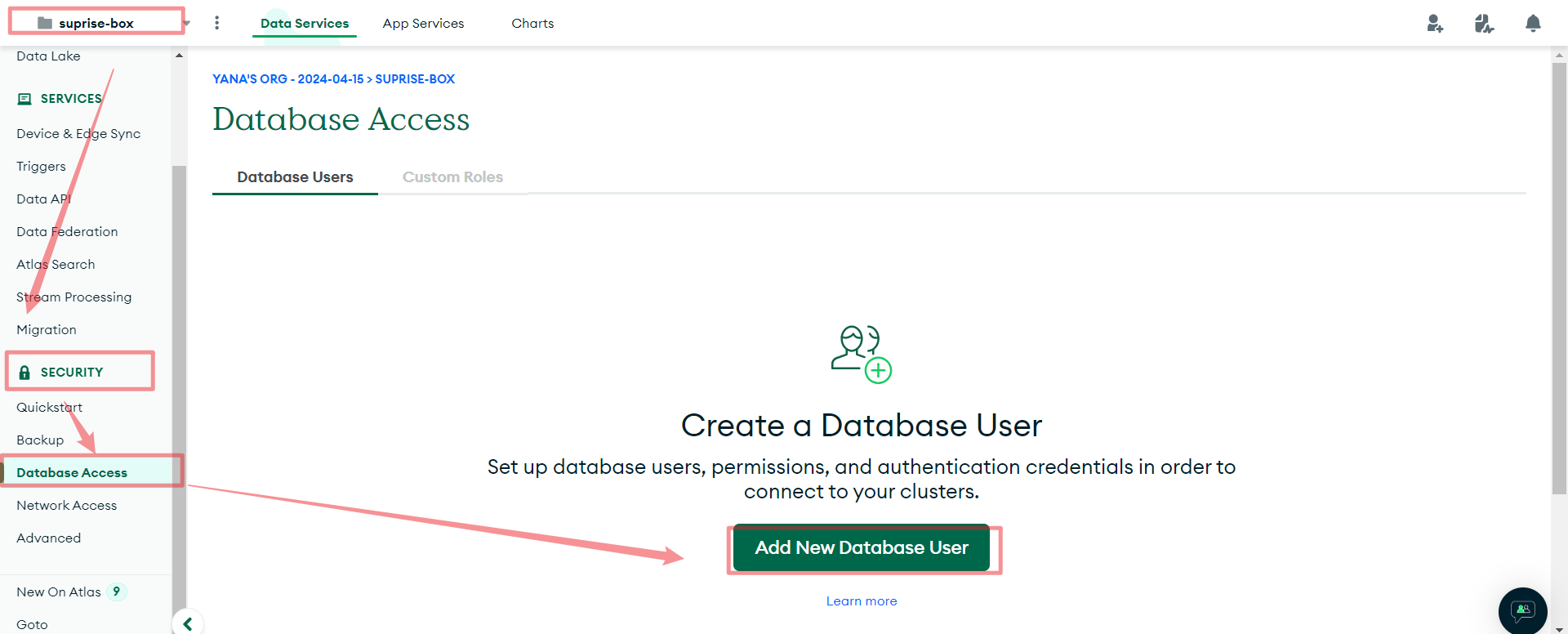Expand project selector dropdown arrow
Screen dimensions: 1568x634
click(x=187, y=23)
